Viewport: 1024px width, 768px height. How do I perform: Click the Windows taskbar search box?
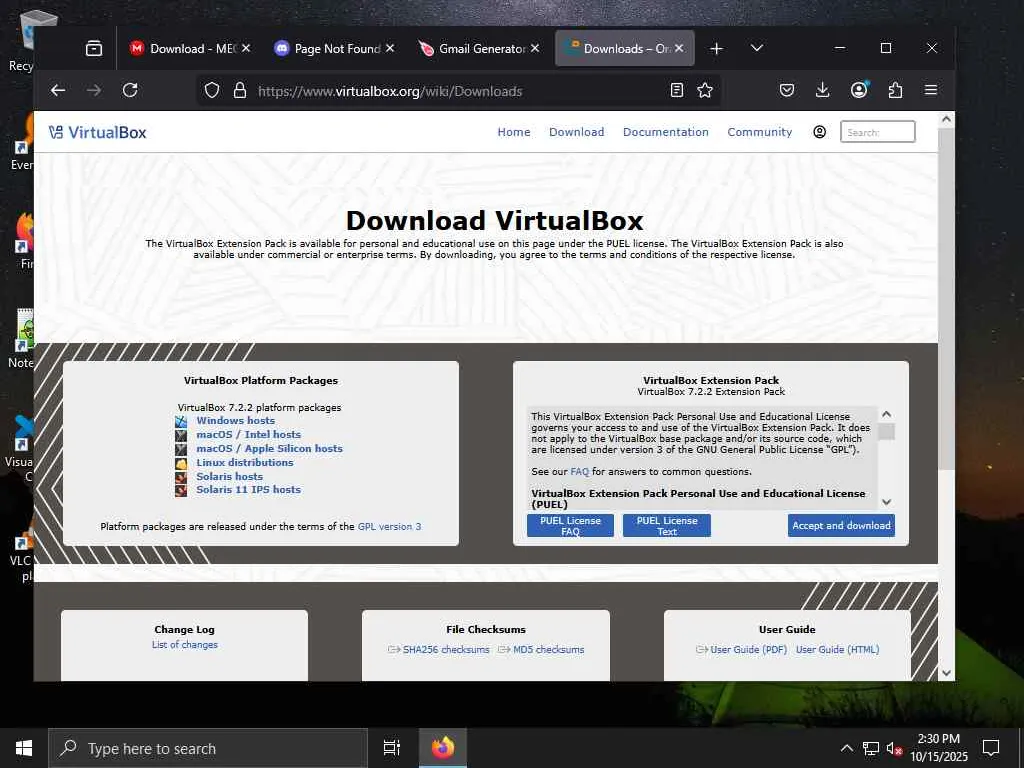tap(208, 748)
